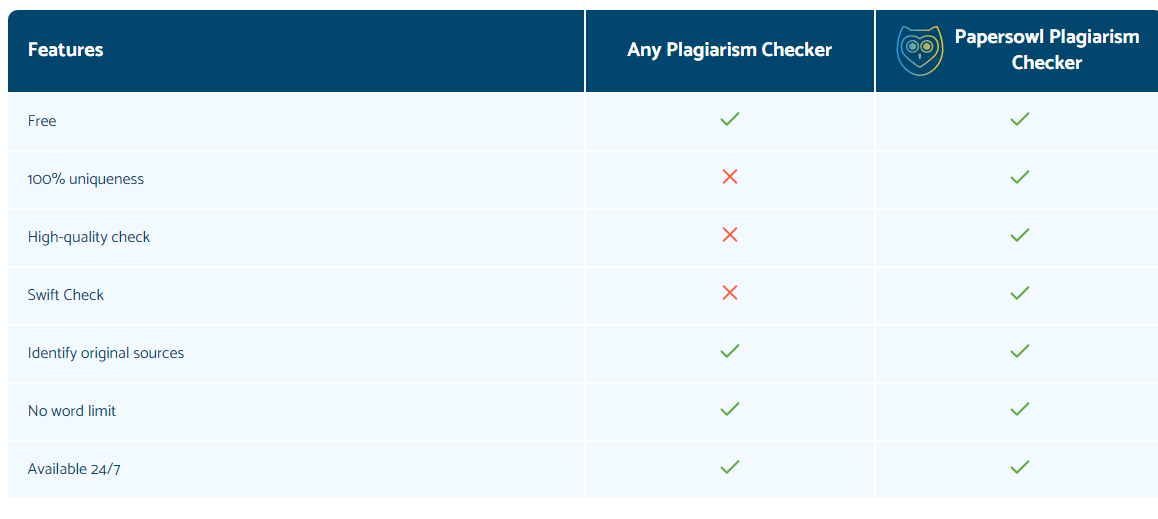
Task: Select the Available 24/7 feature label
Action: pyautogui.click(x=74, y=469)
